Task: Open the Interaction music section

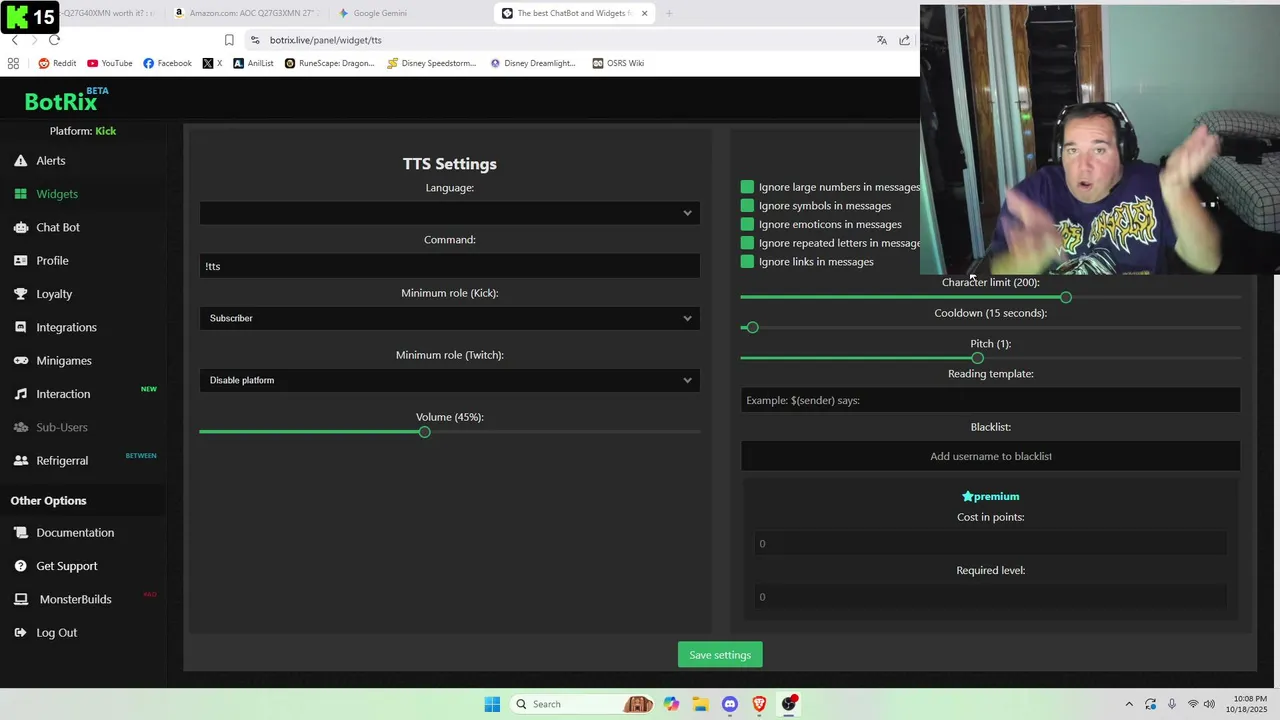Action: point(63,394)
